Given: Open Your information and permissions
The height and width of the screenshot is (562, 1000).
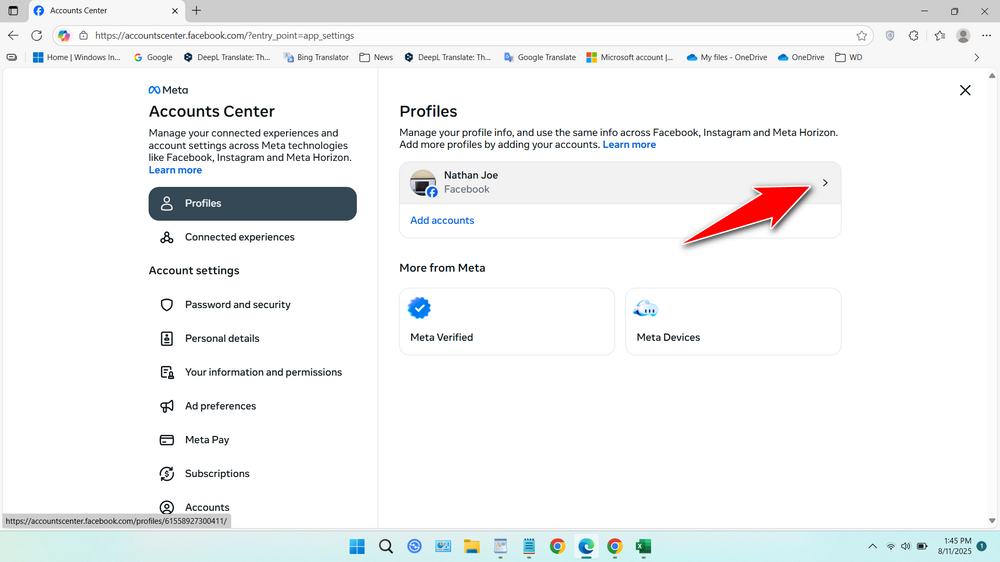Looking at the screenshot, I should coord(253,373).
